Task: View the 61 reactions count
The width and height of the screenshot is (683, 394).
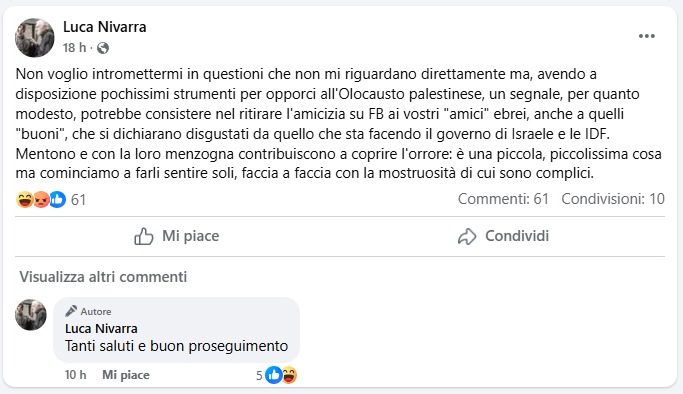Action: [78, 200]
